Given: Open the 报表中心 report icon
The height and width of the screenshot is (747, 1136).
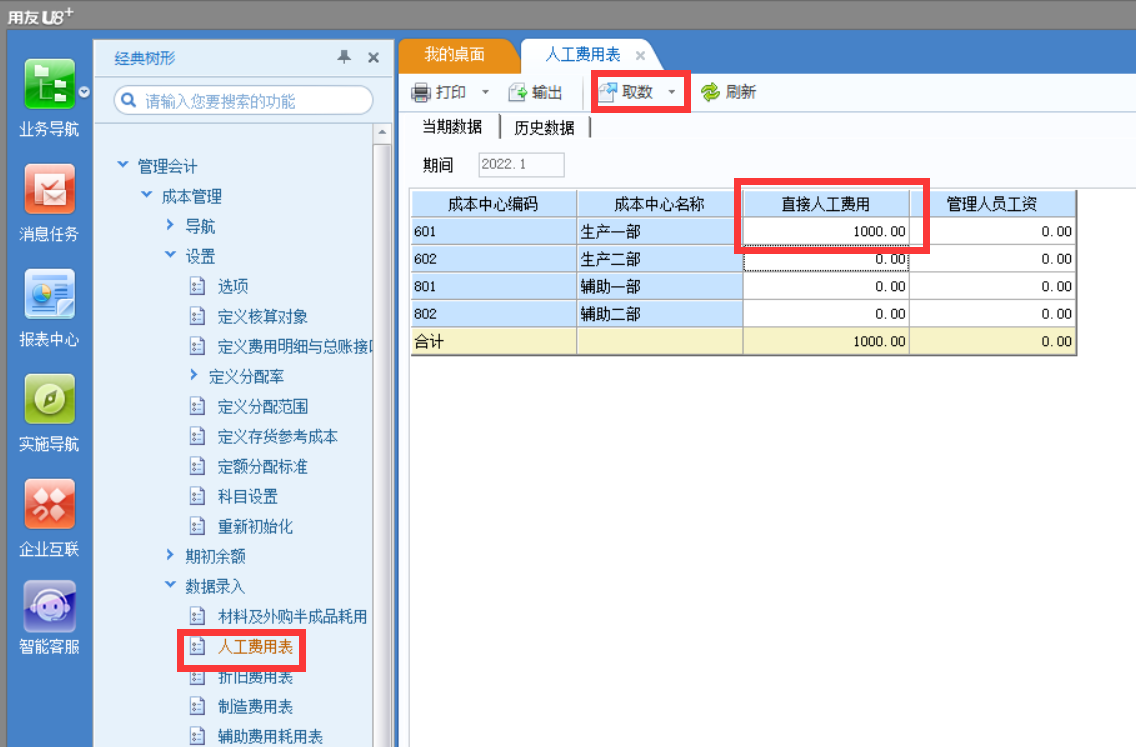Looking at the screenshot, I should coord(49,294).
